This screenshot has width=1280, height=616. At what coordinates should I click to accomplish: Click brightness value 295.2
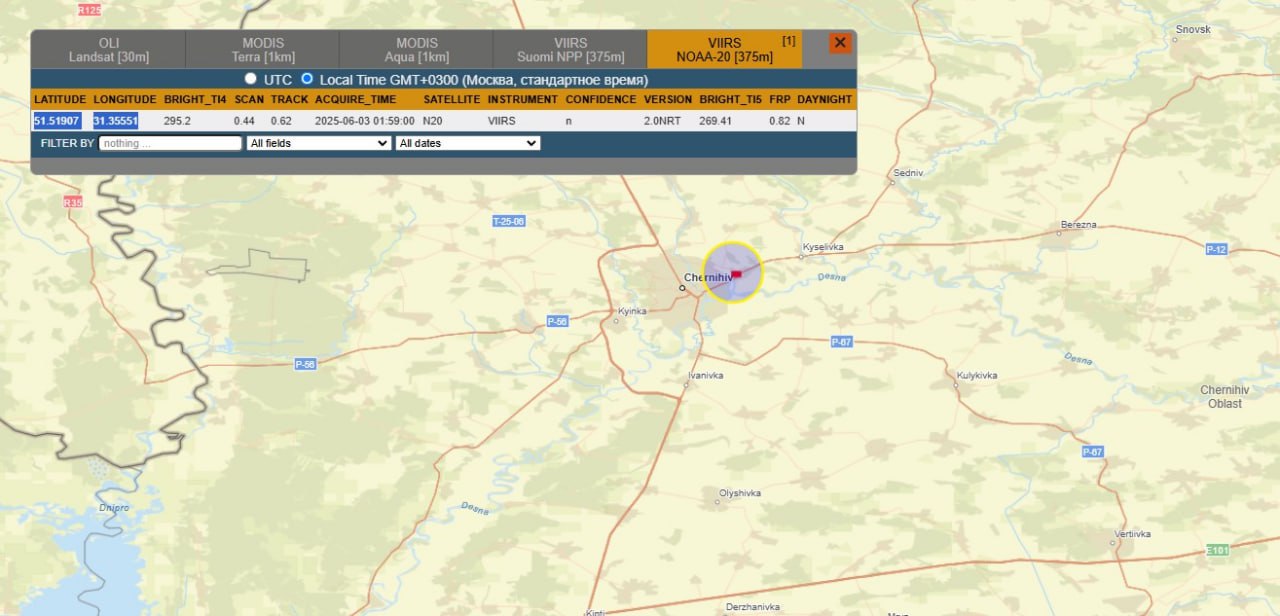[177, 121]
